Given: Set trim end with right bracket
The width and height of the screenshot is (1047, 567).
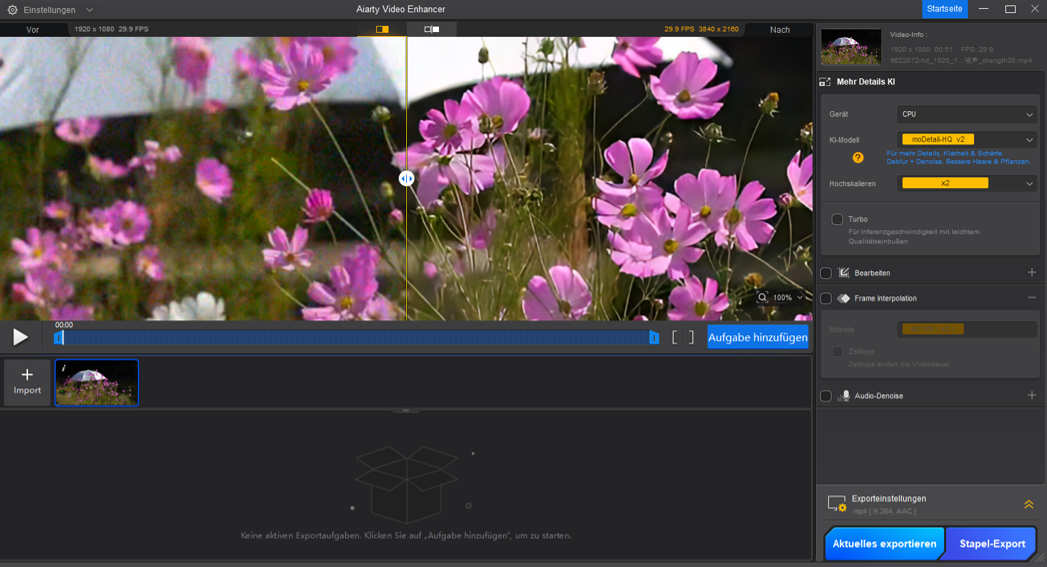Looking at the screenshot, I should (691, 337).
